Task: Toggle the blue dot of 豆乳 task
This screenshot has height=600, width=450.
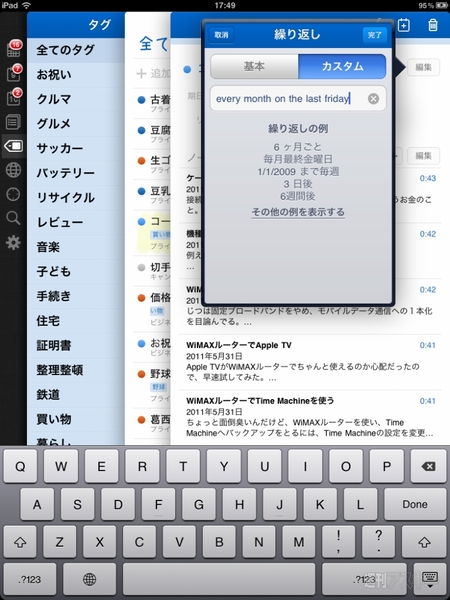Action: click(141, 191)
